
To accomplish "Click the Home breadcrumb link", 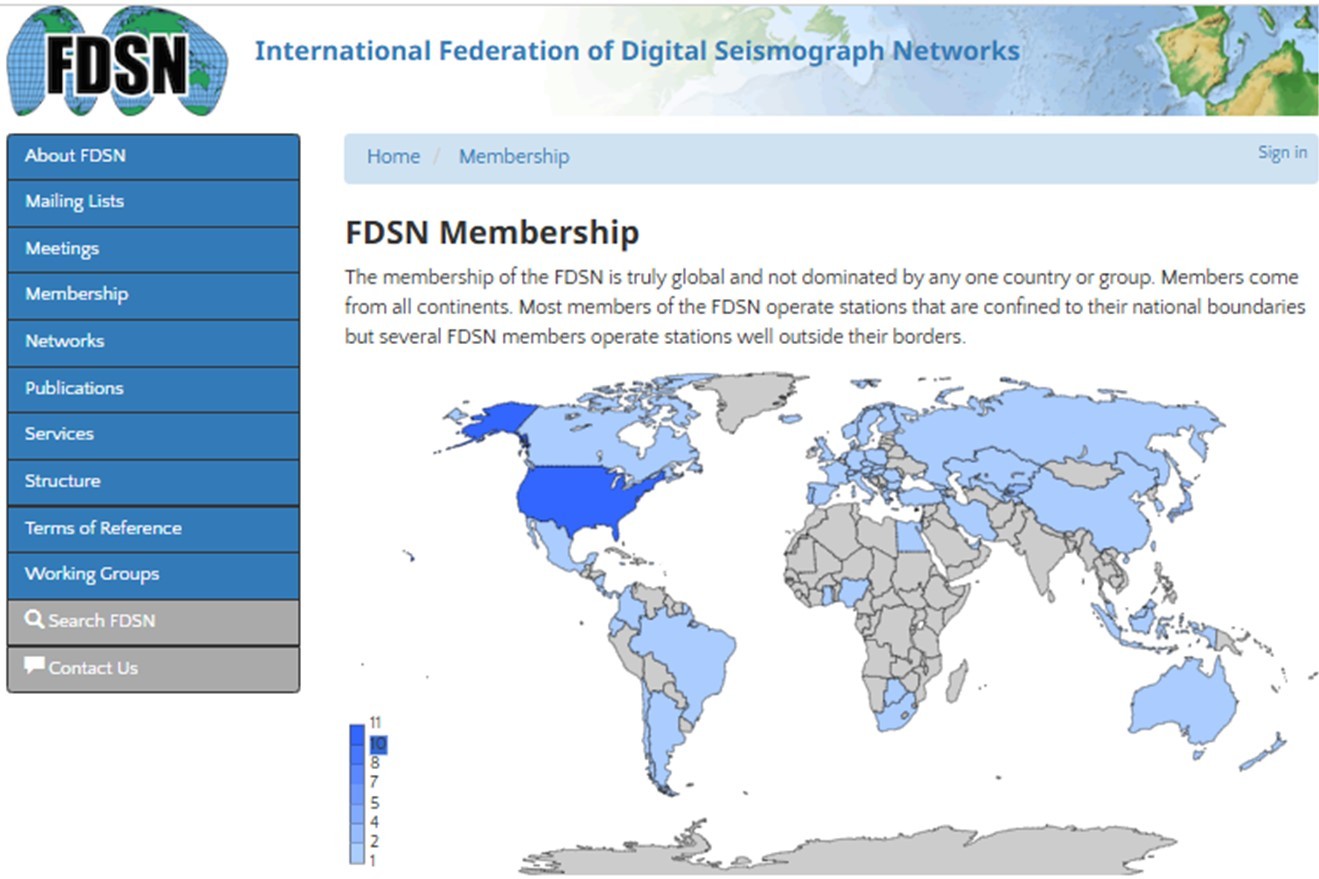I will (x=393, y=156).
